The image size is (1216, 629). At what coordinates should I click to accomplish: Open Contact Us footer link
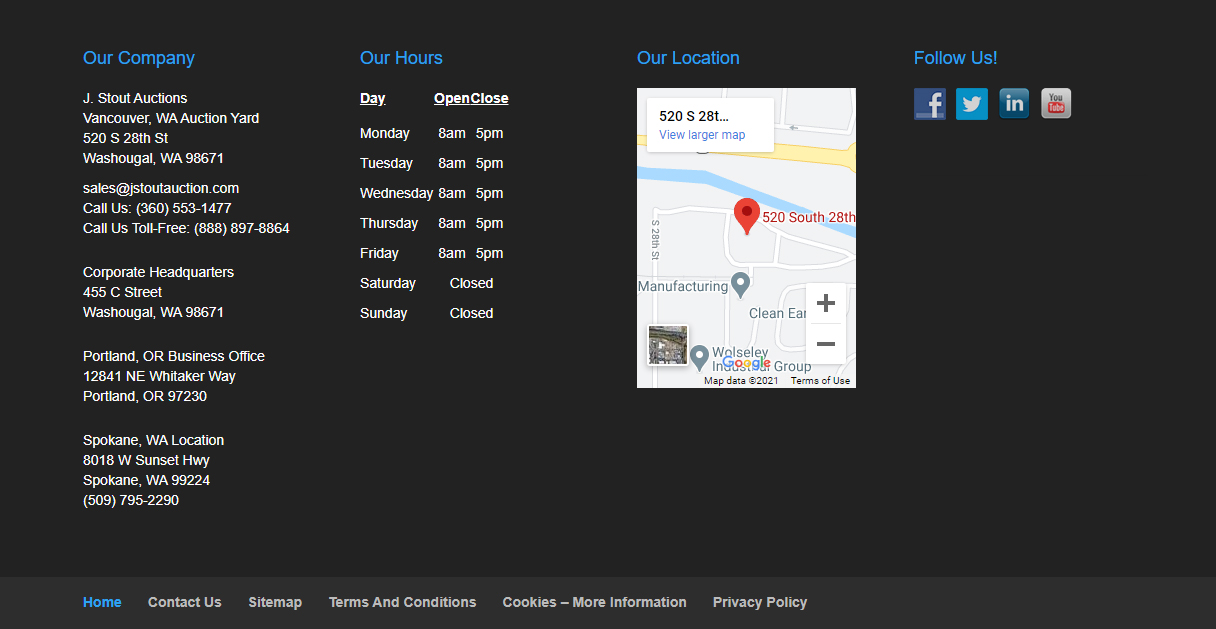click(x=184, y=602)
